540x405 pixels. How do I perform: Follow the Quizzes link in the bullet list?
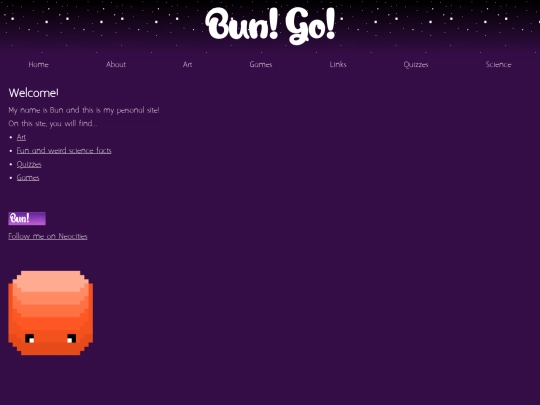(x=29, y=164)
